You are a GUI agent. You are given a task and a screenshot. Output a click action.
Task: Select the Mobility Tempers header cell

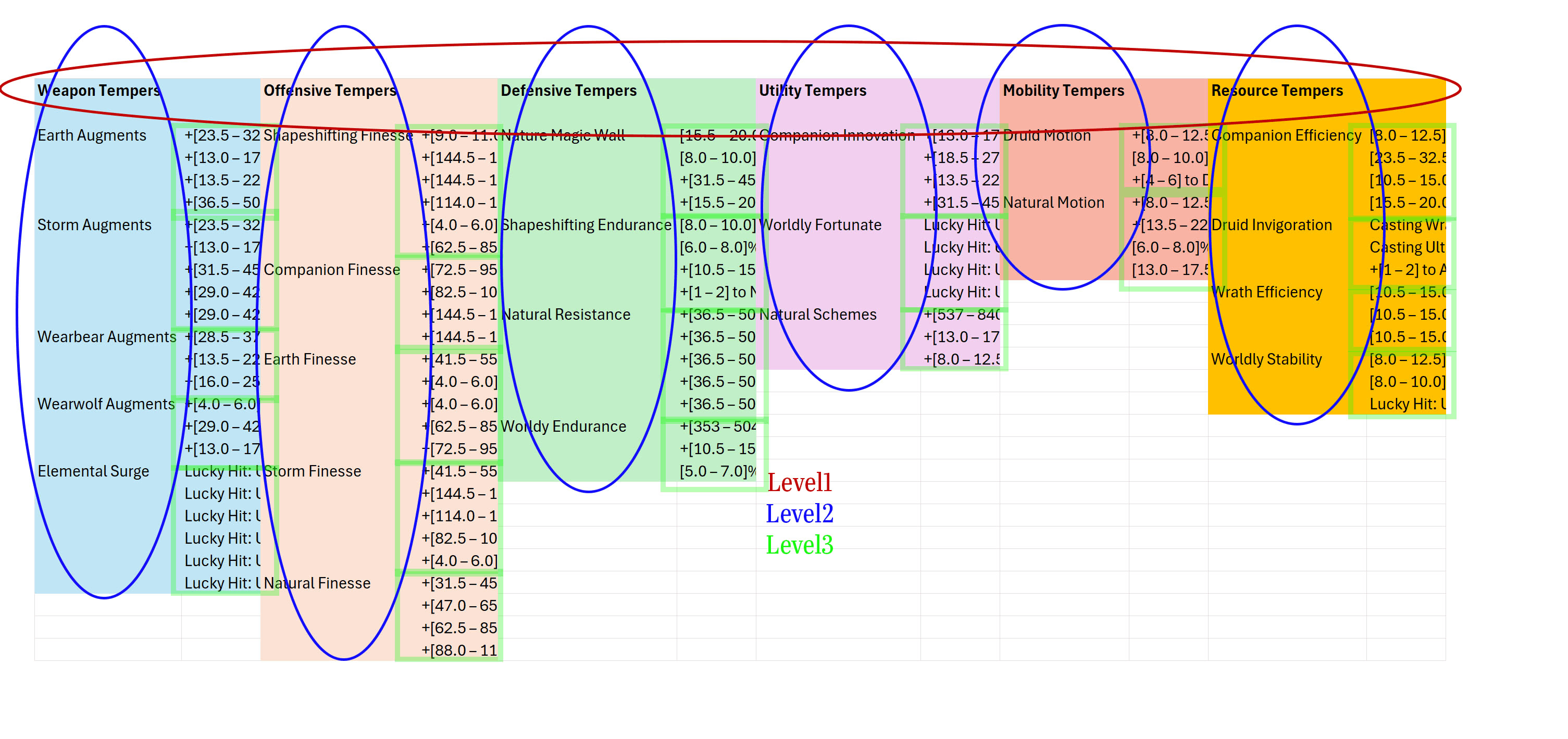(x=1063, y=90)
